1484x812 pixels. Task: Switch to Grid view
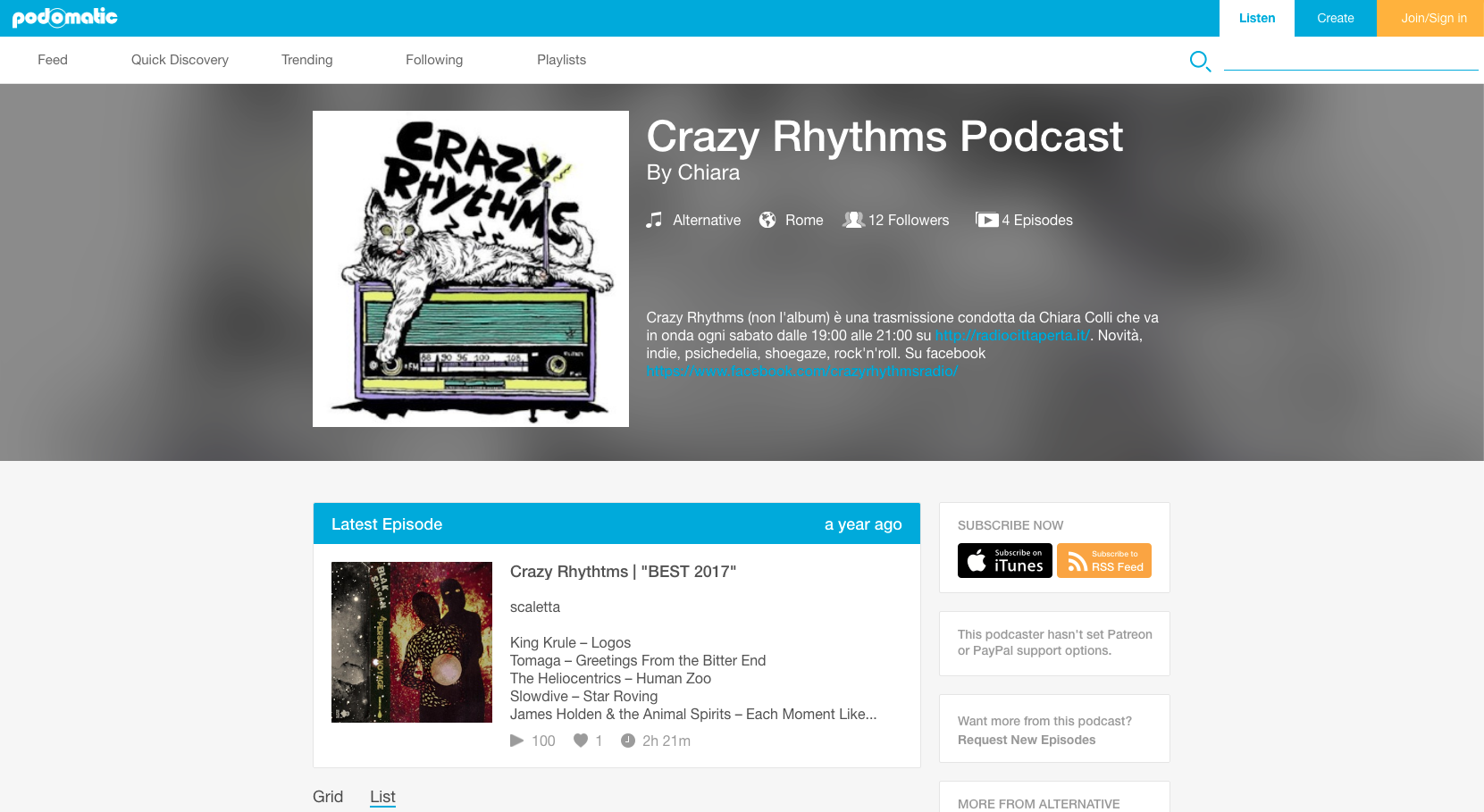pos(328,797)
